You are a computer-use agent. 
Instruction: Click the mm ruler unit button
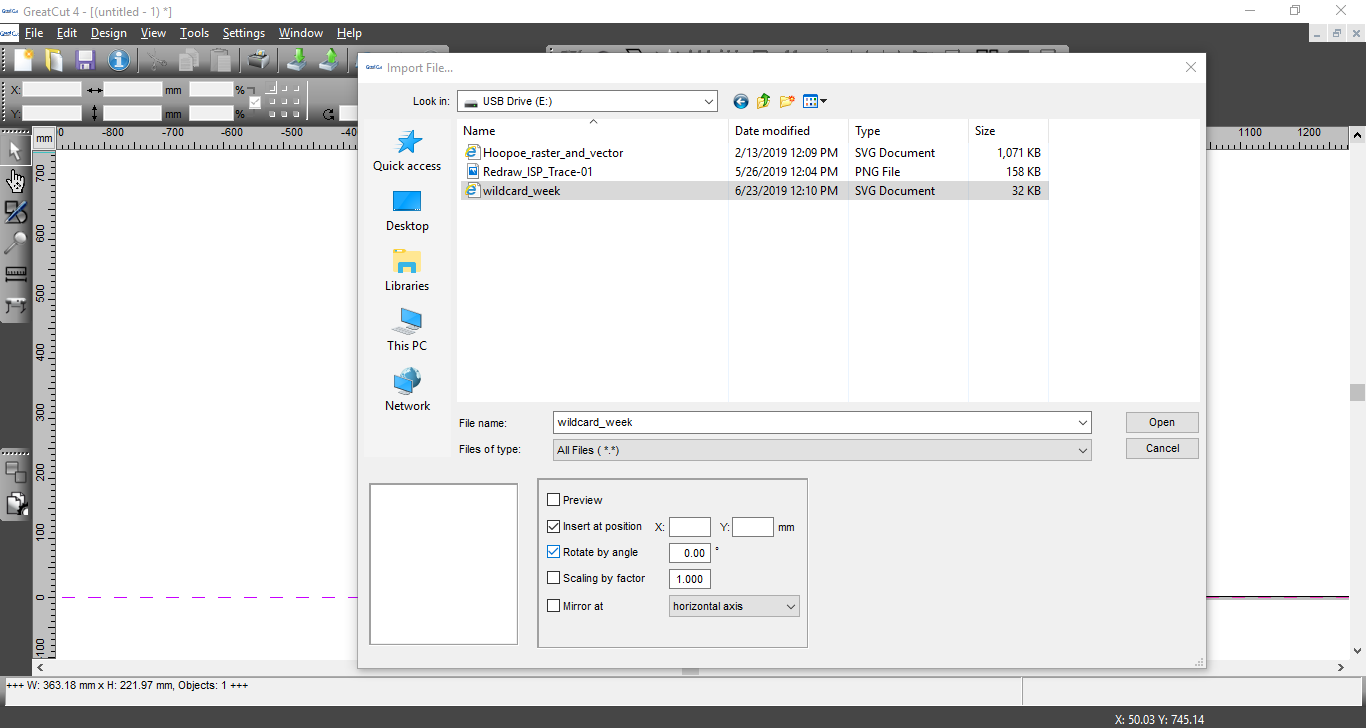pos(44,139)
